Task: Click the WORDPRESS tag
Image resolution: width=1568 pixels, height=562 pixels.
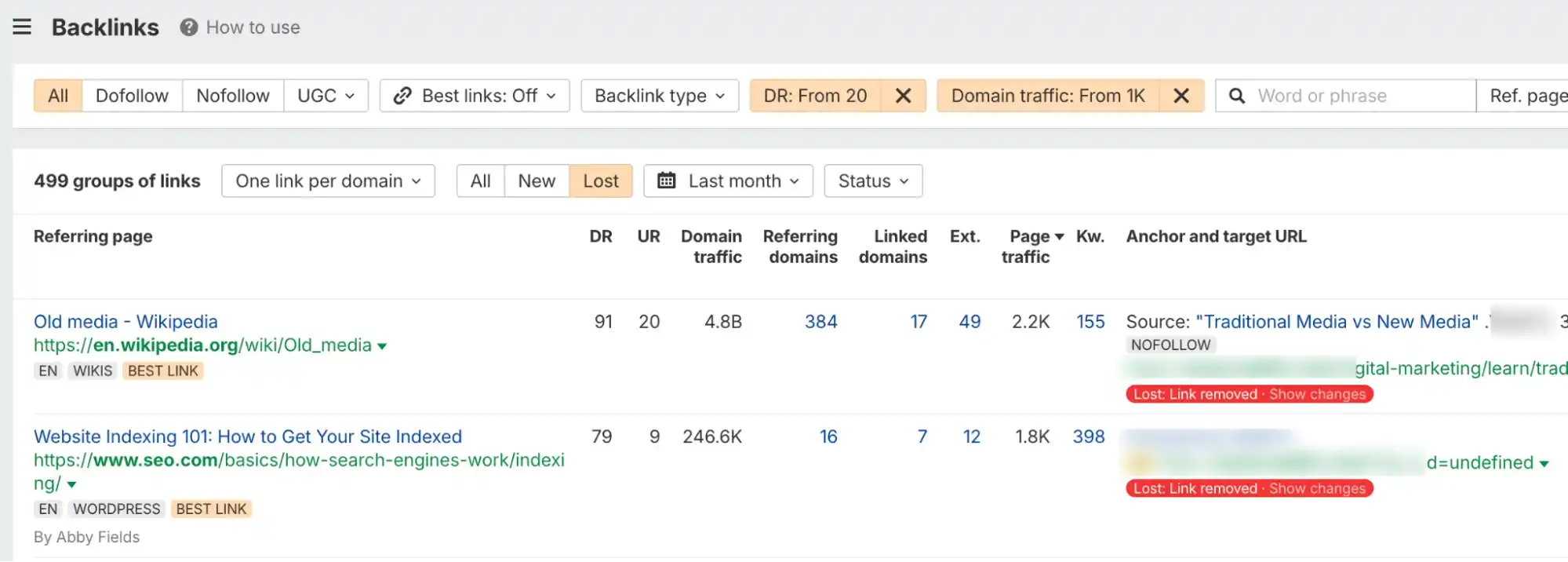Action: (116, 509)
